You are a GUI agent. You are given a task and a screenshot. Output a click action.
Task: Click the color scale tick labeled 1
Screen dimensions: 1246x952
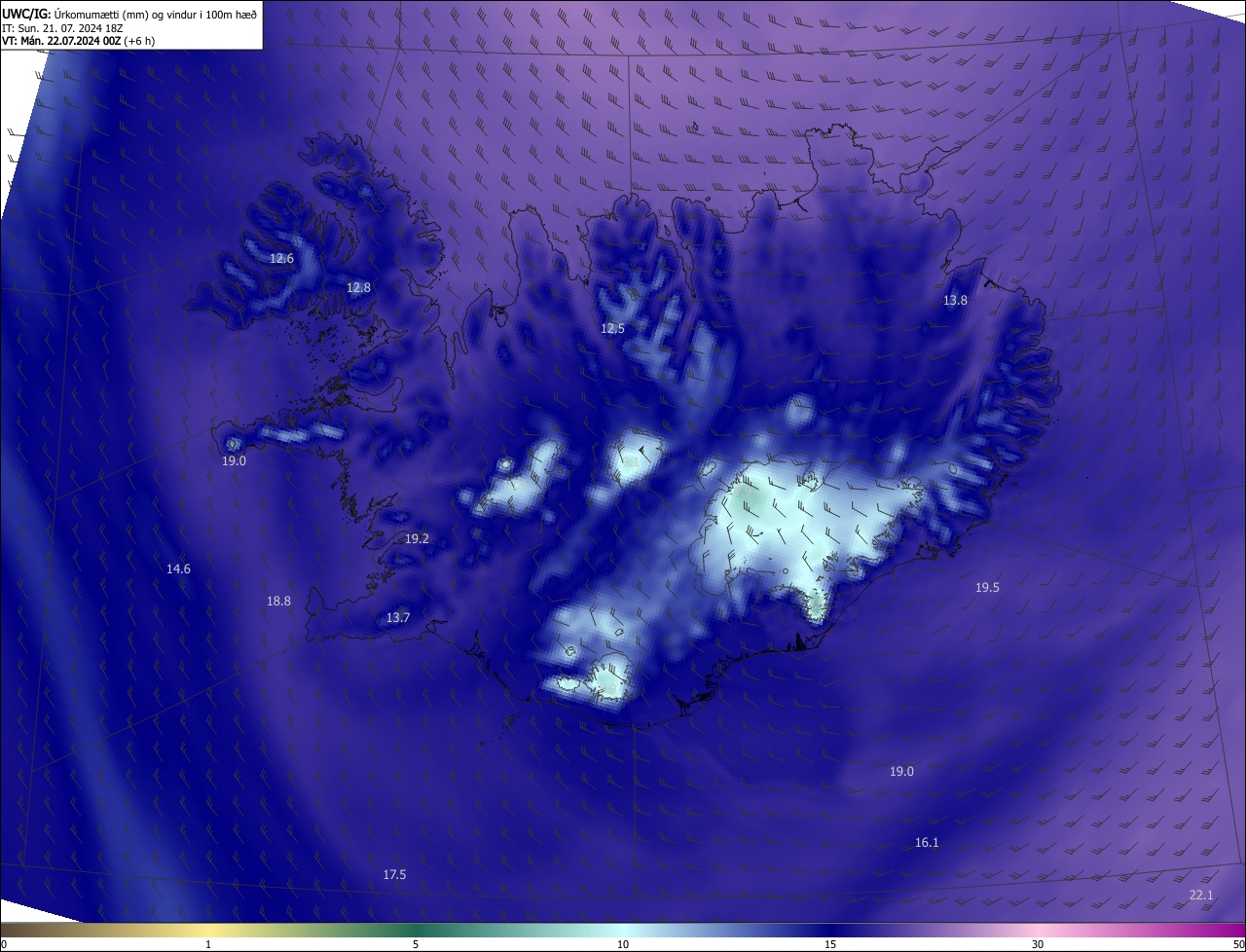tap(208, 944)
